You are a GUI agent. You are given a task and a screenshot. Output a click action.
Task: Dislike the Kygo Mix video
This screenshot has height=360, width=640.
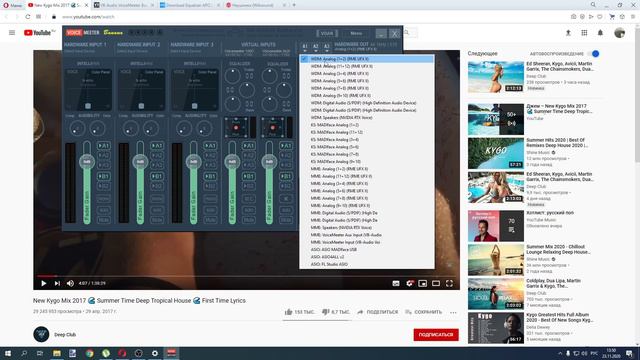[x=336, y=312]
